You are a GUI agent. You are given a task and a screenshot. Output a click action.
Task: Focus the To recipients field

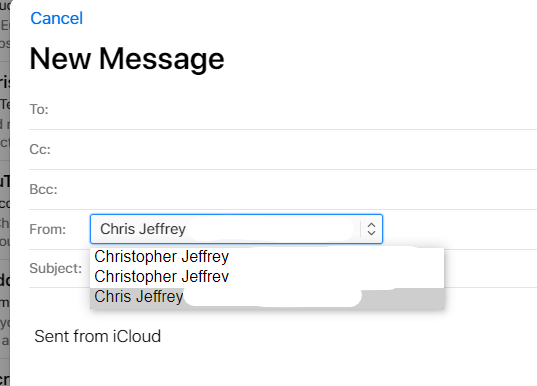click(295, 110)
